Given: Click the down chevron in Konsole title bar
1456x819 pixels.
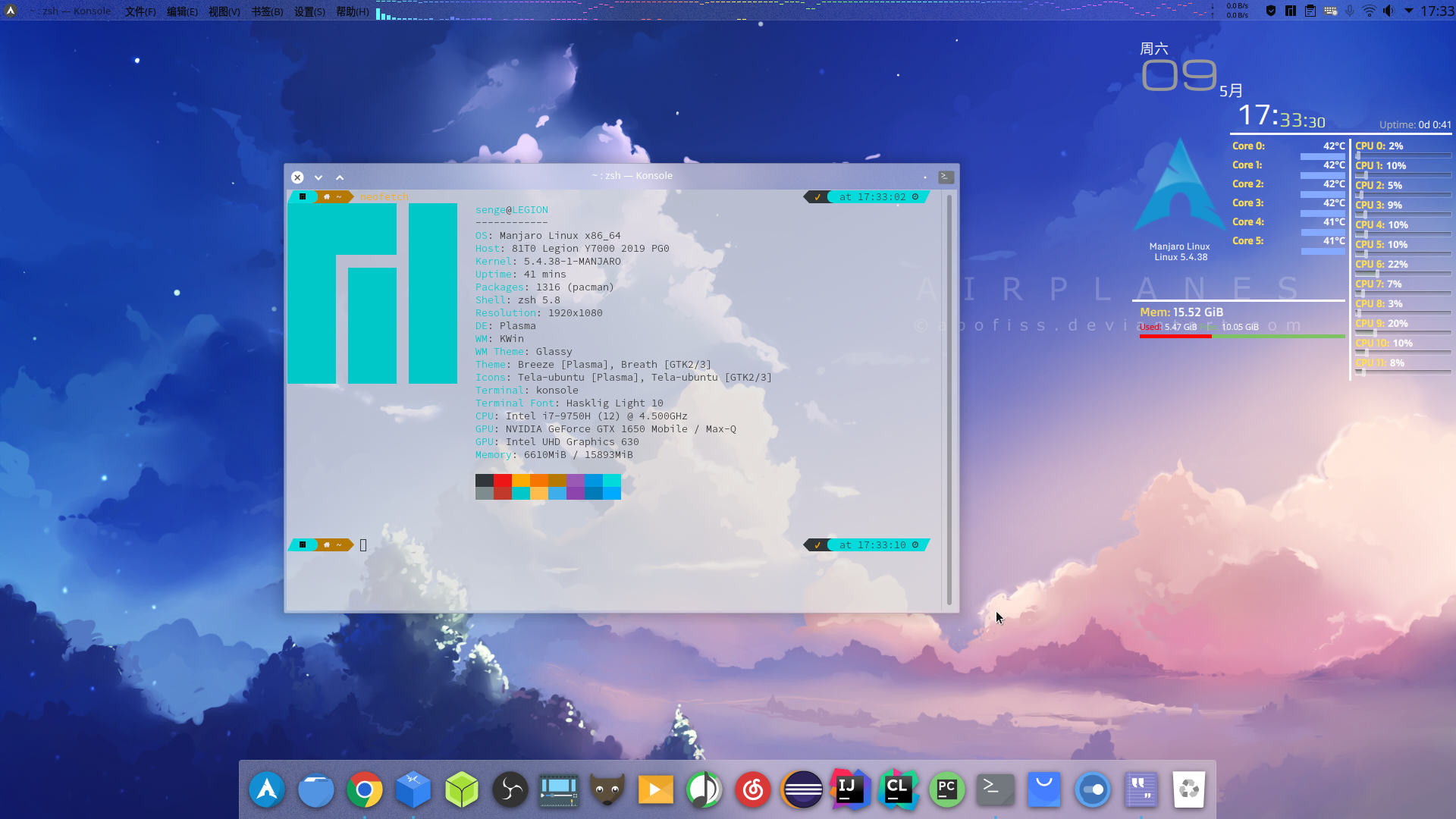Looking at the screenshot, I should (x=318, y=177).
